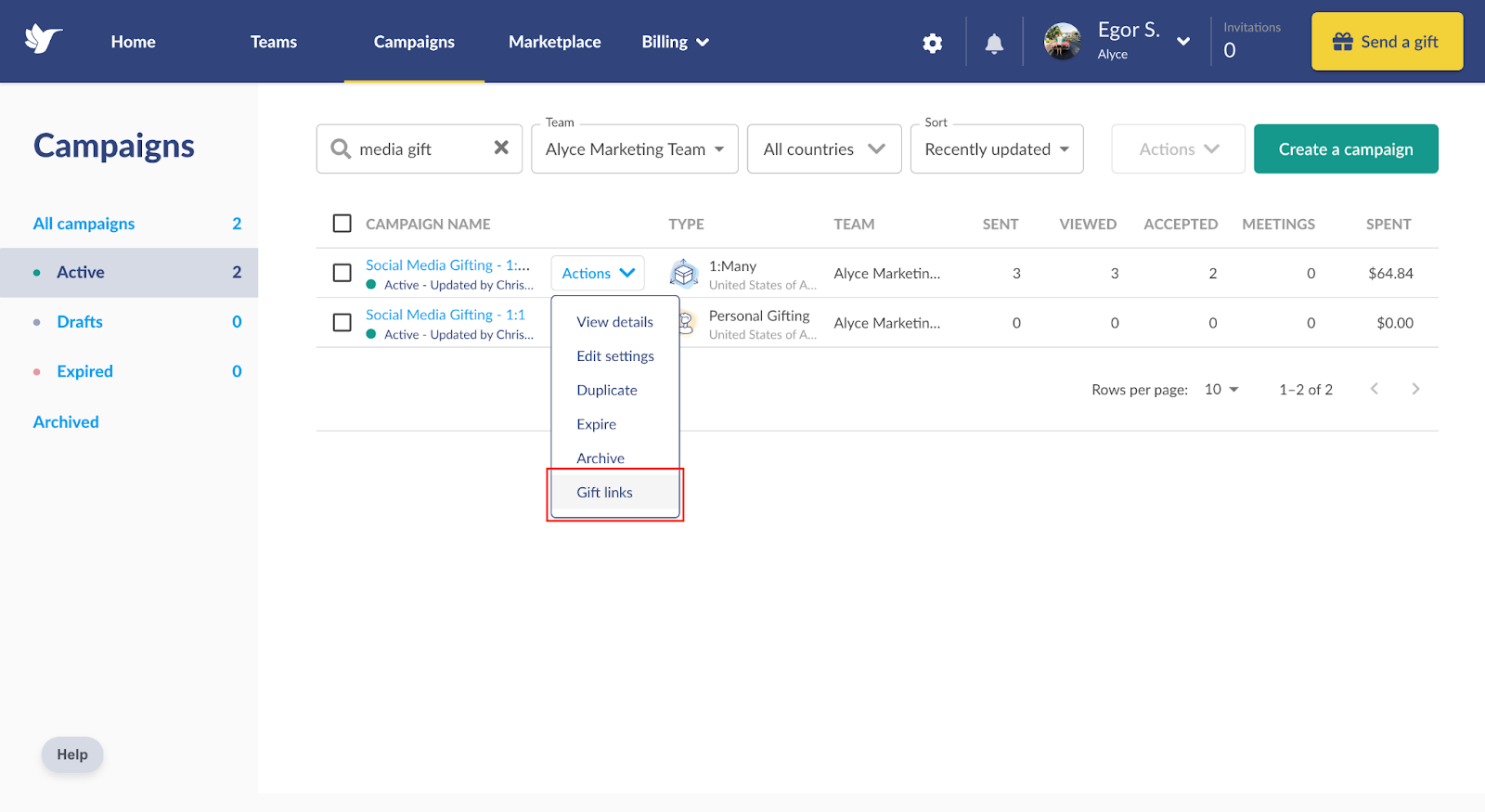1485x812 pixels.
Task: Expand Billing nav dropdown
Action: tap(675, 42)
